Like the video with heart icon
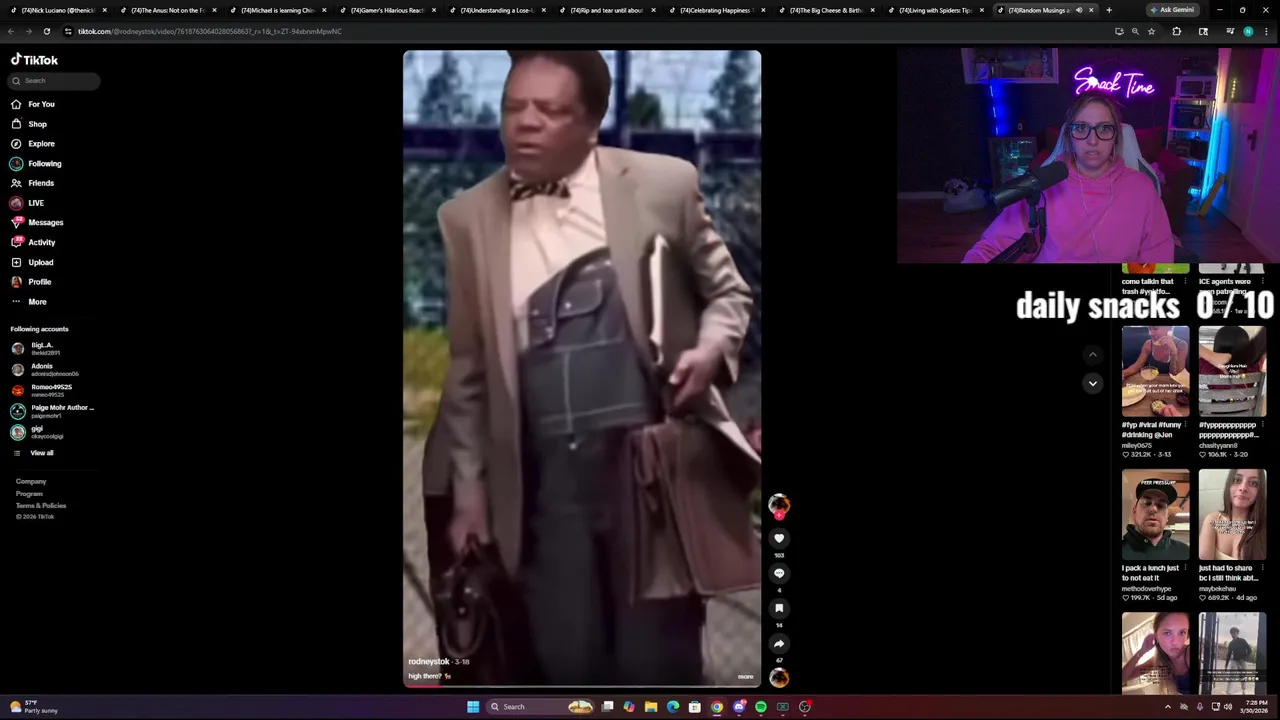The height and width of the screenshot is (720, 1280). pos(779,538)
